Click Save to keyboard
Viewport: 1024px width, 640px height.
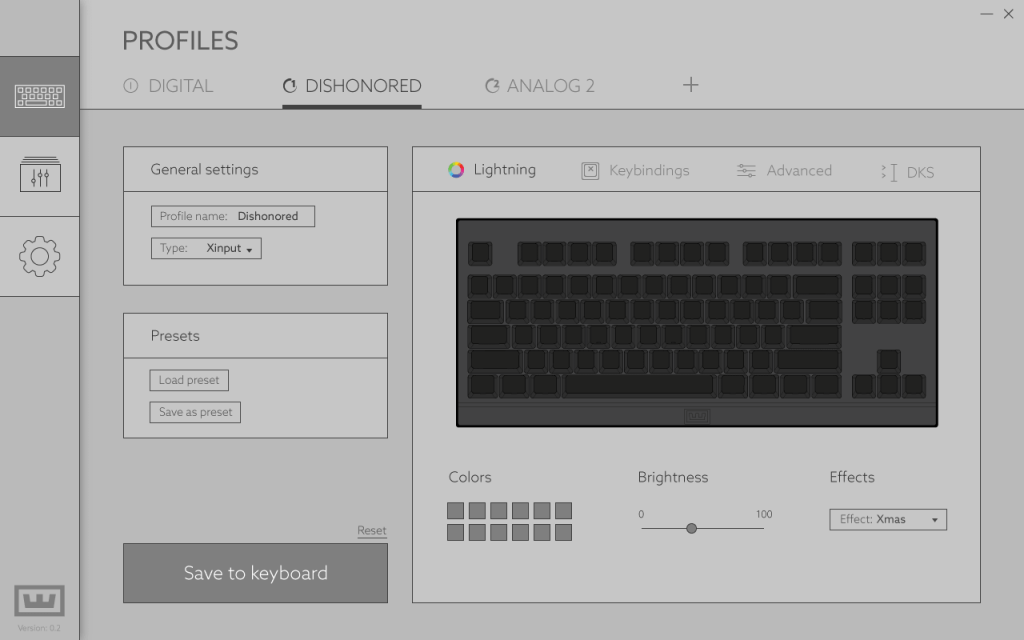pyautogui.click(x=255, y=573)
